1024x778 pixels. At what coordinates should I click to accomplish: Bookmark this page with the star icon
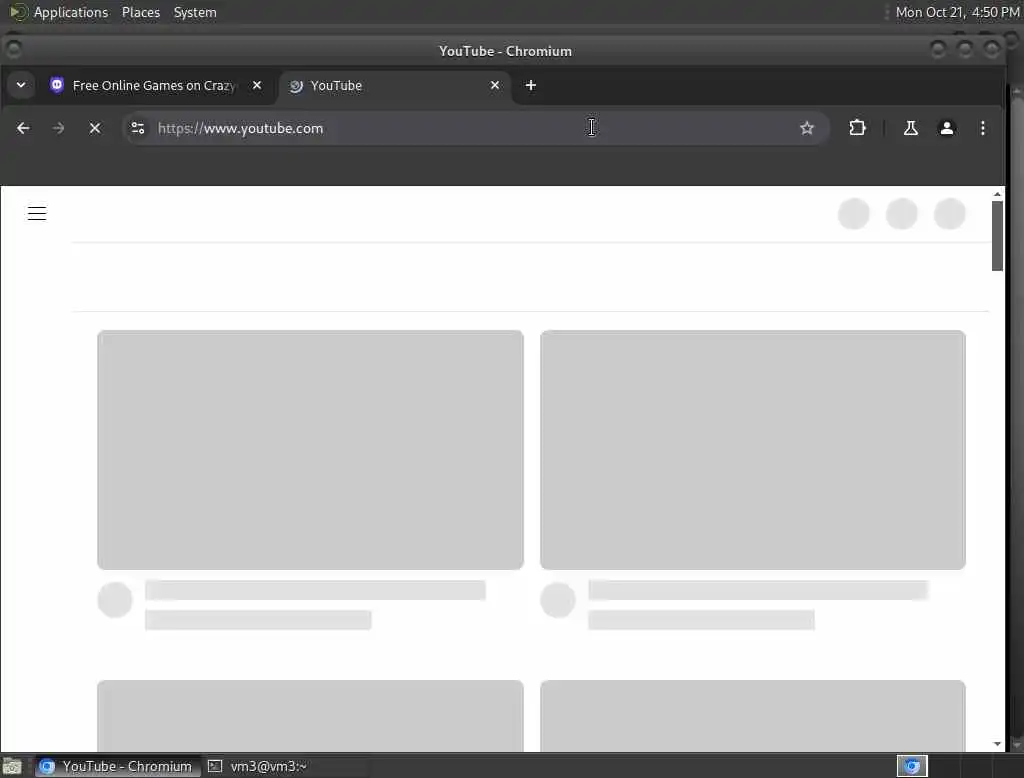tap(807, 128)
